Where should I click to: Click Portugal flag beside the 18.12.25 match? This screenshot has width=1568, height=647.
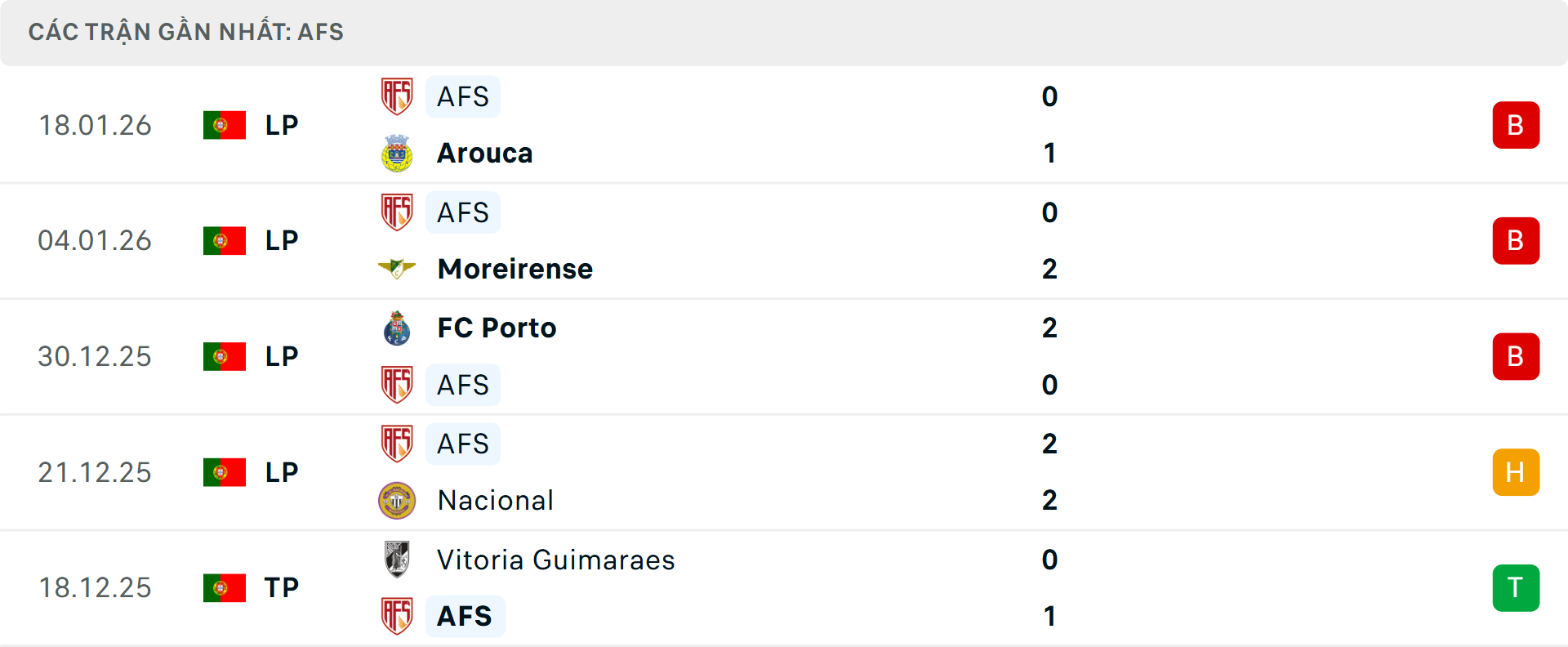coord(225,588)
